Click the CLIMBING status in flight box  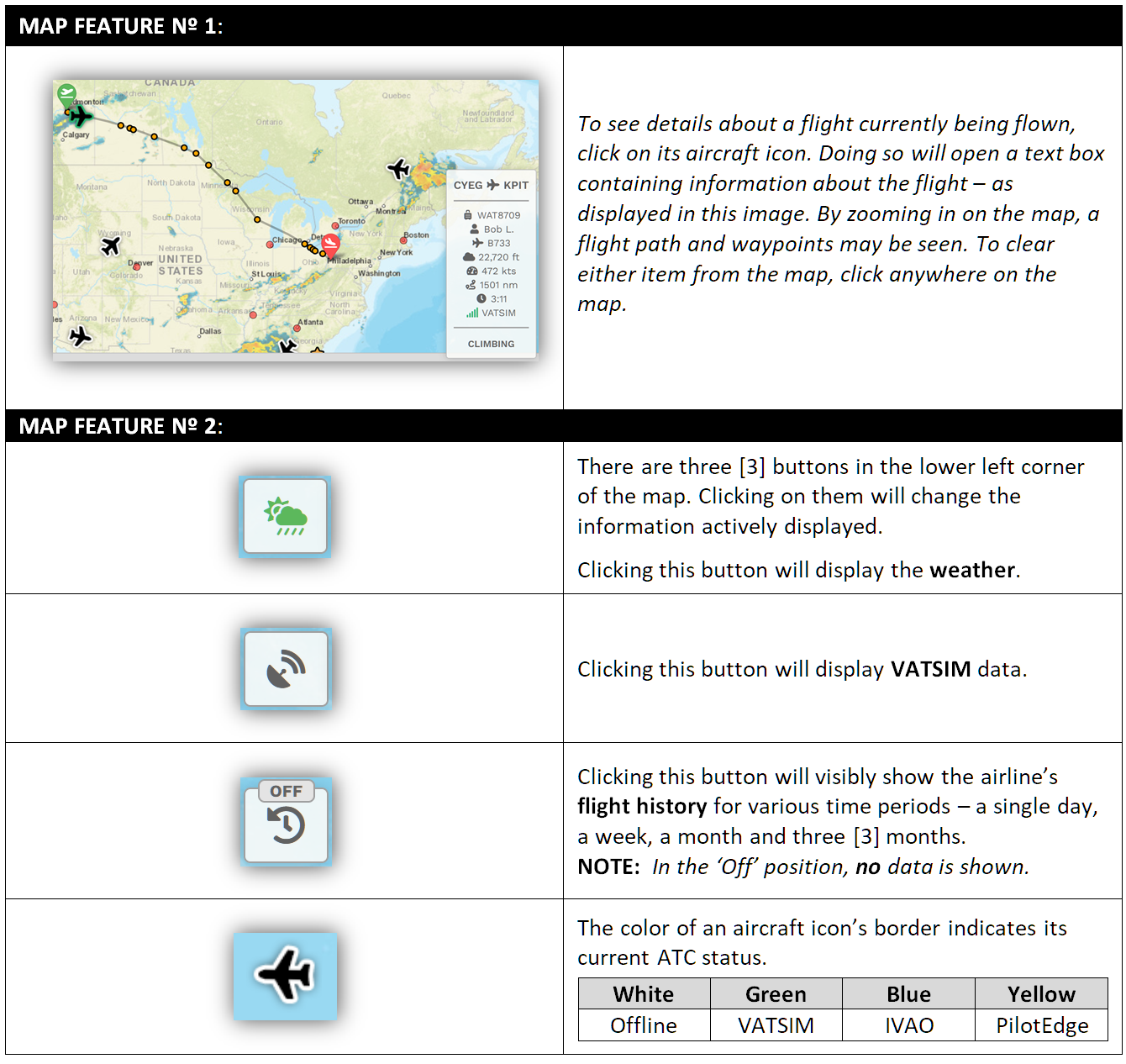pos(491,344)
